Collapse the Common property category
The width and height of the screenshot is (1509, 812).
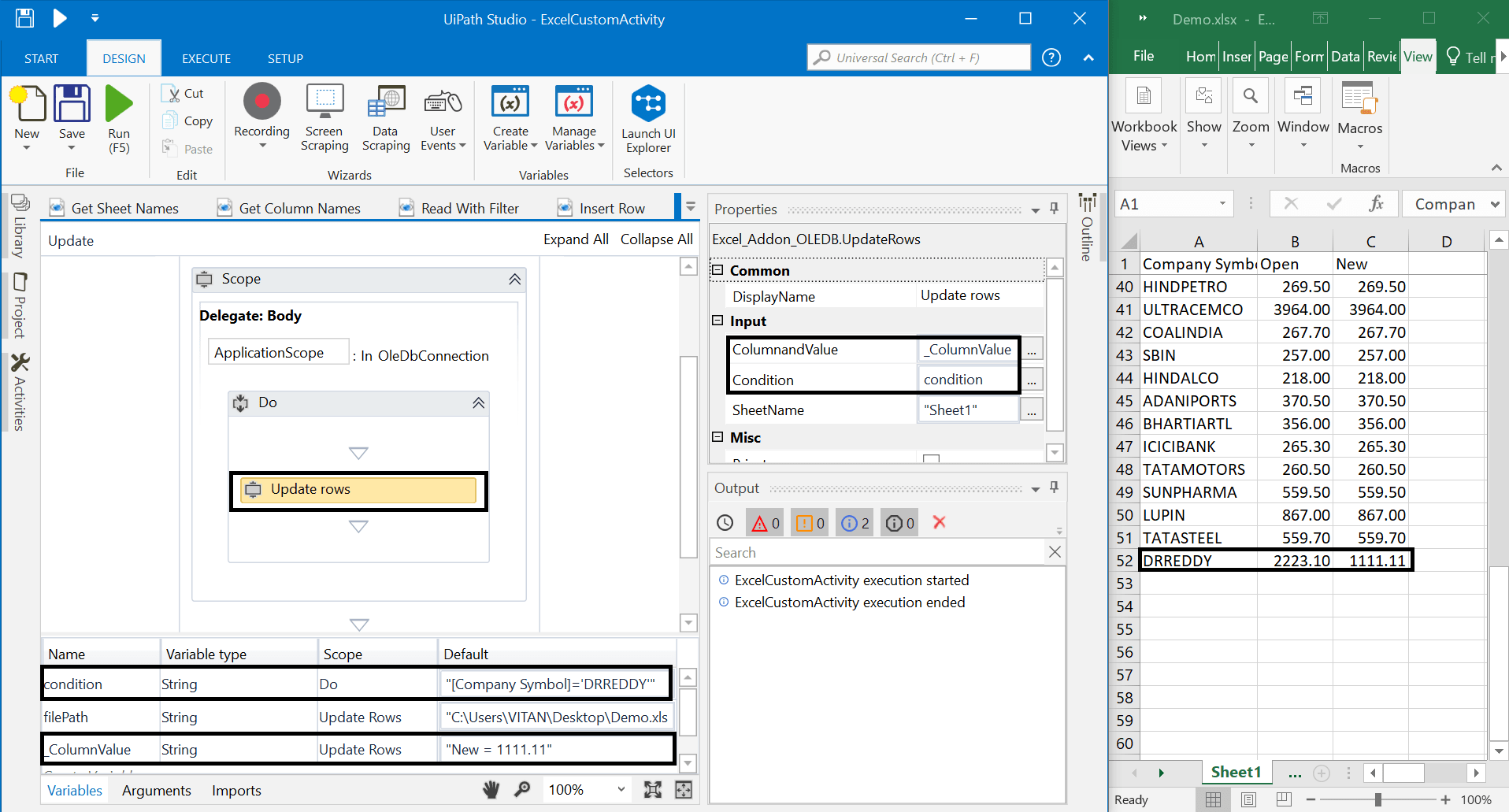pyautogui.click(x=717, y=270)
